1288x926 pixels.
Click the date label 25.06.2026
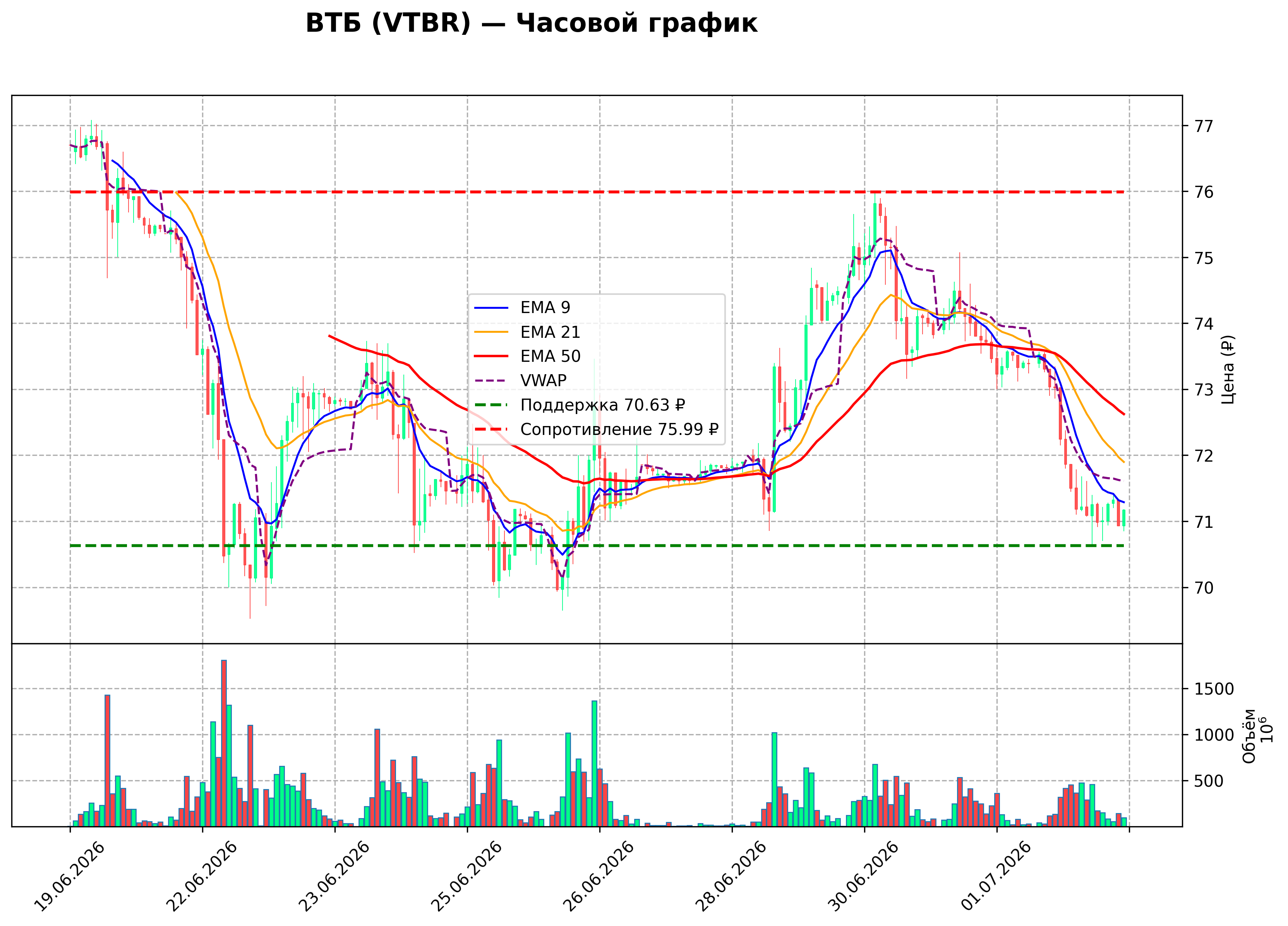click(x=466, y=877)
